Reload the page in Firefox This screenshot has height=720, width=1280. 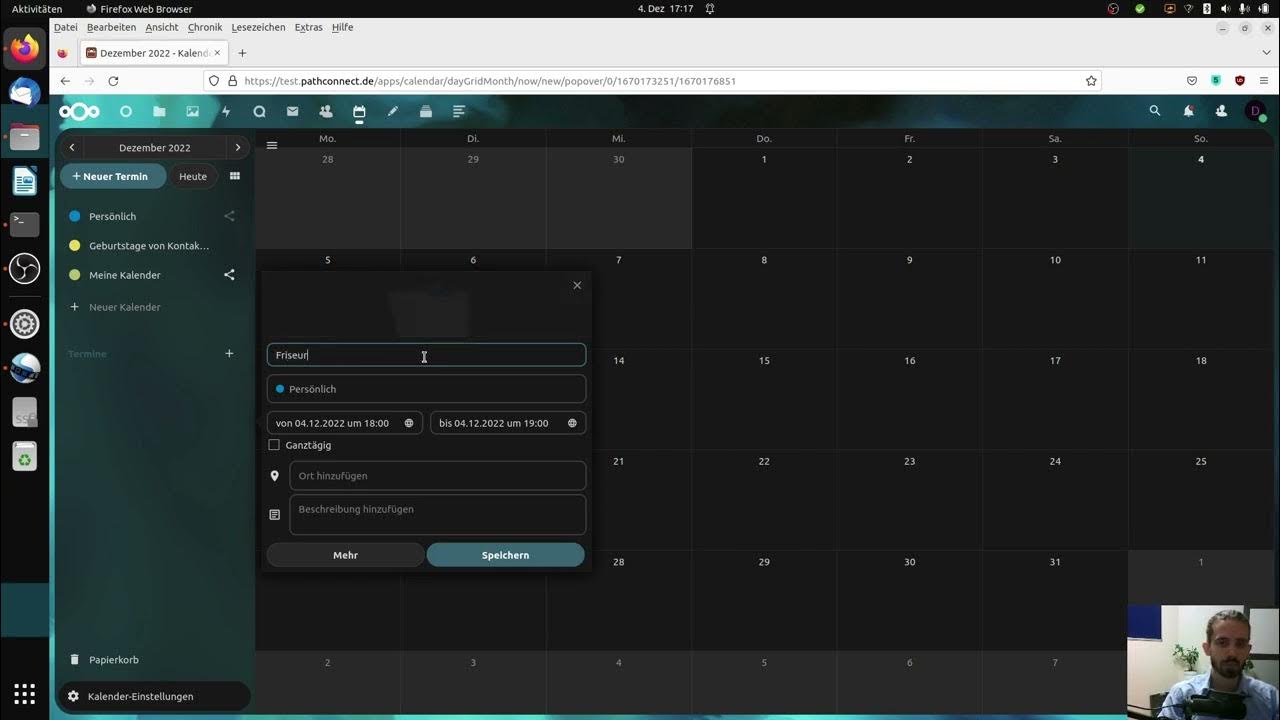coord(113,81)
